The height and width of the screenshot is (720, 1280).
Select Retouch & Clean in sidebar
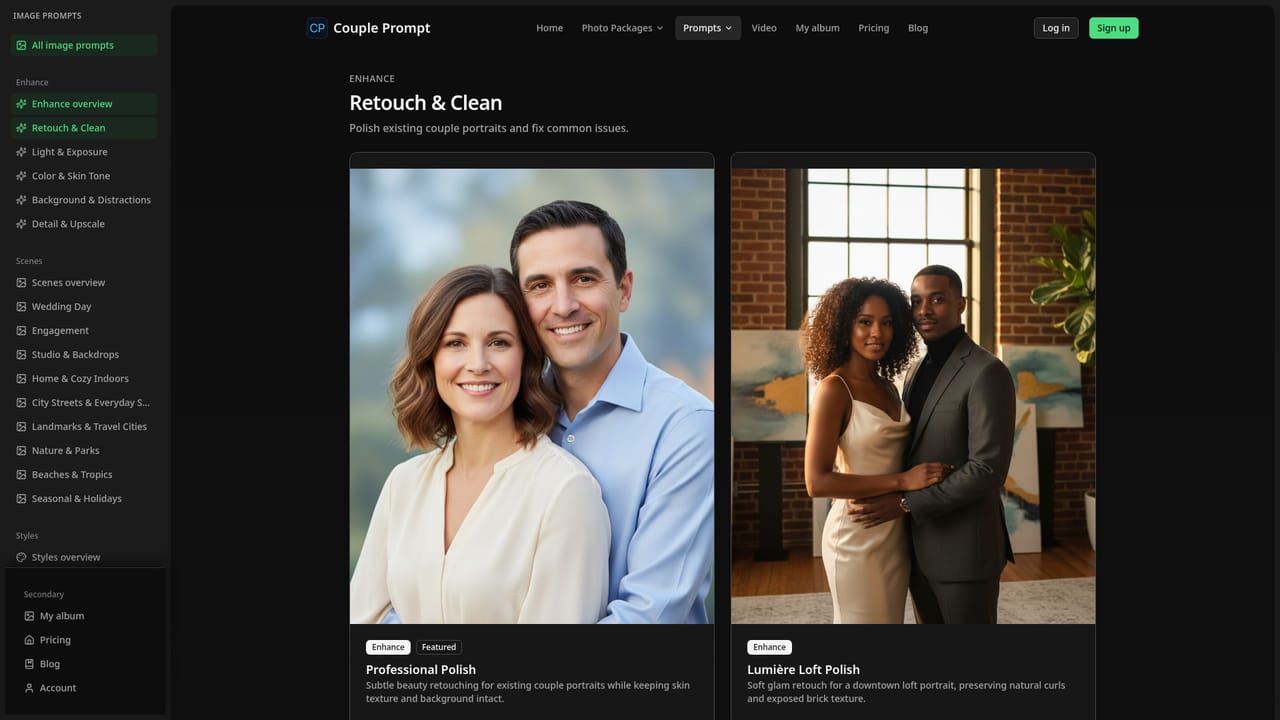[x=84, y=128]
